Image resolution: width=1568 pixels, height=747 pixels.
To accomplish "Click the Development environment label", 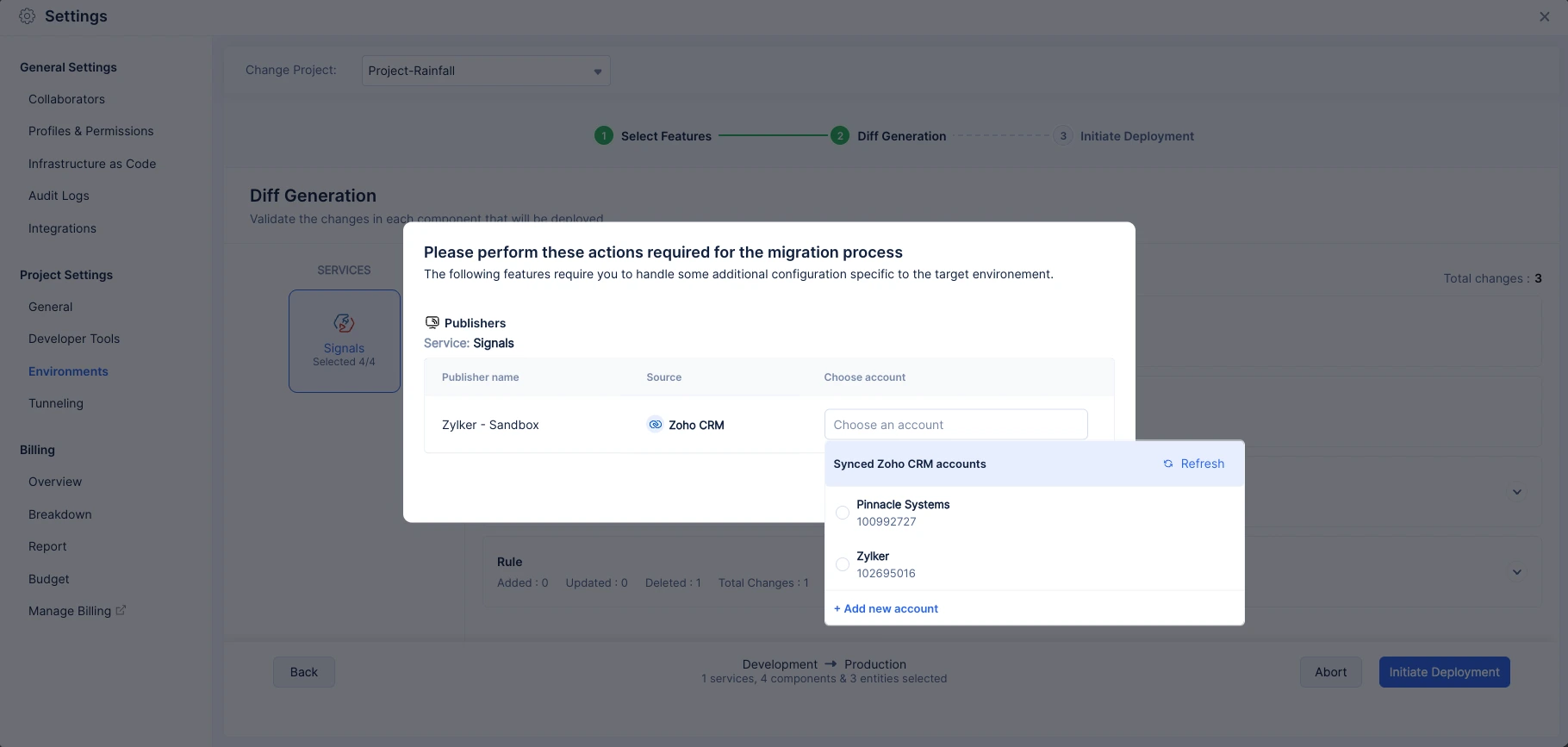I will point(780,664).
